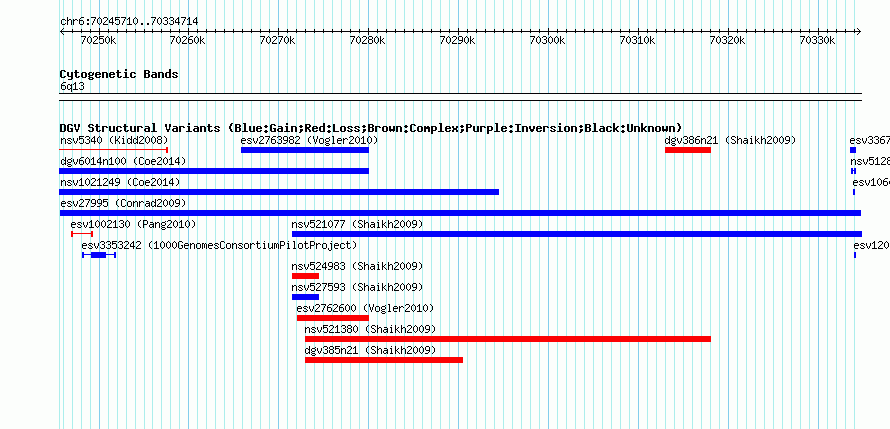Open variant nsv521077 (Shaikh2009) label
The image size is (890, 429).
coord(358,224)
